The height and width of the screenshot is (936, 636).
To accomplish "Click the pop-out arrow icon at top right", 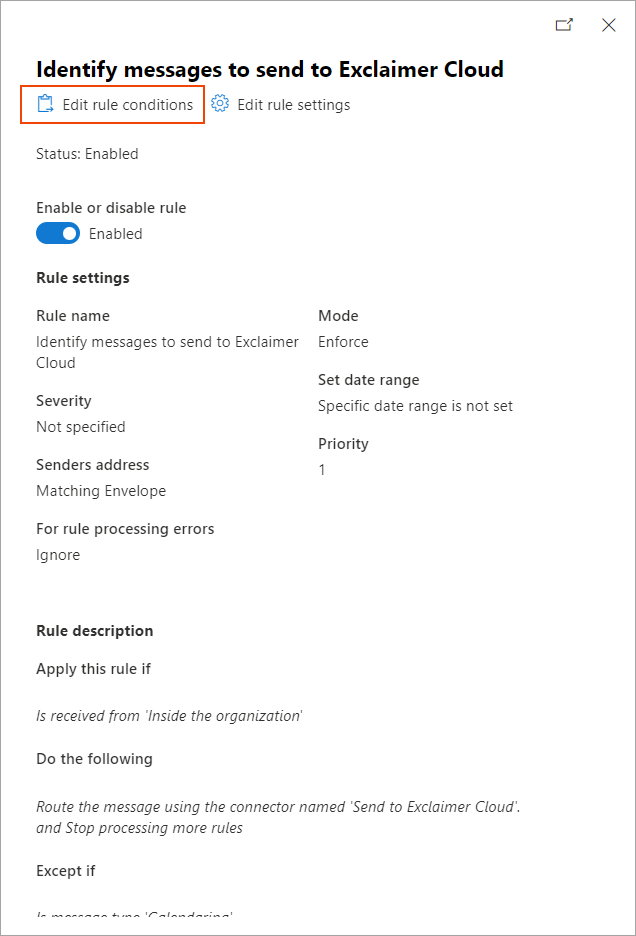I will point(564,25).
